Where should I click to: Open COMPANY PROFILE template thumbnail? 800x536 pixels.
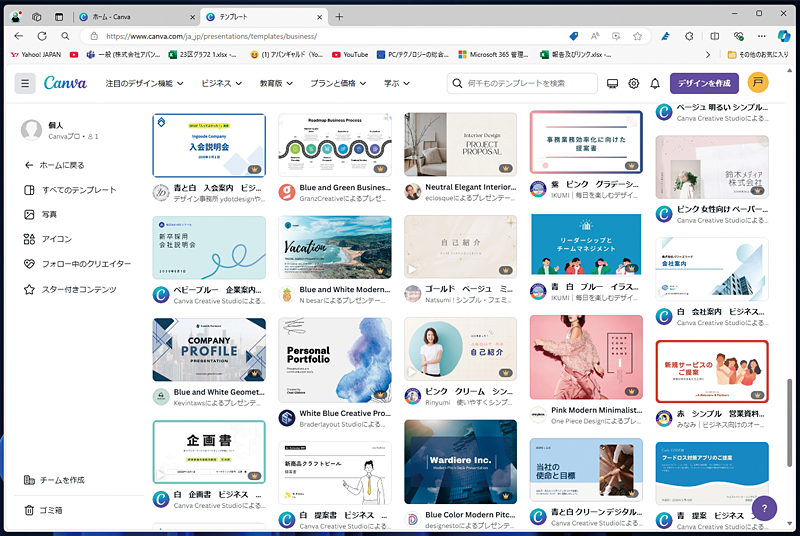coord(209,350)
